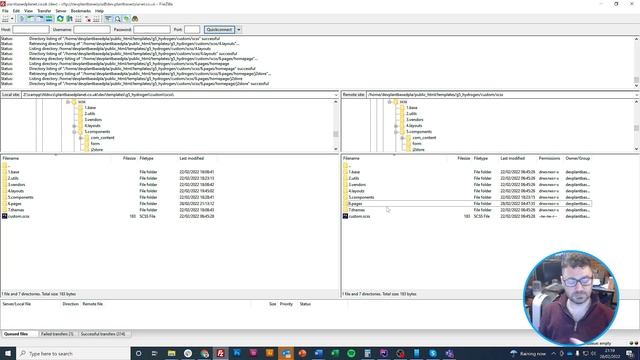Click the Quickconnect button
The image size is (640, 360).
click(220, 29)
